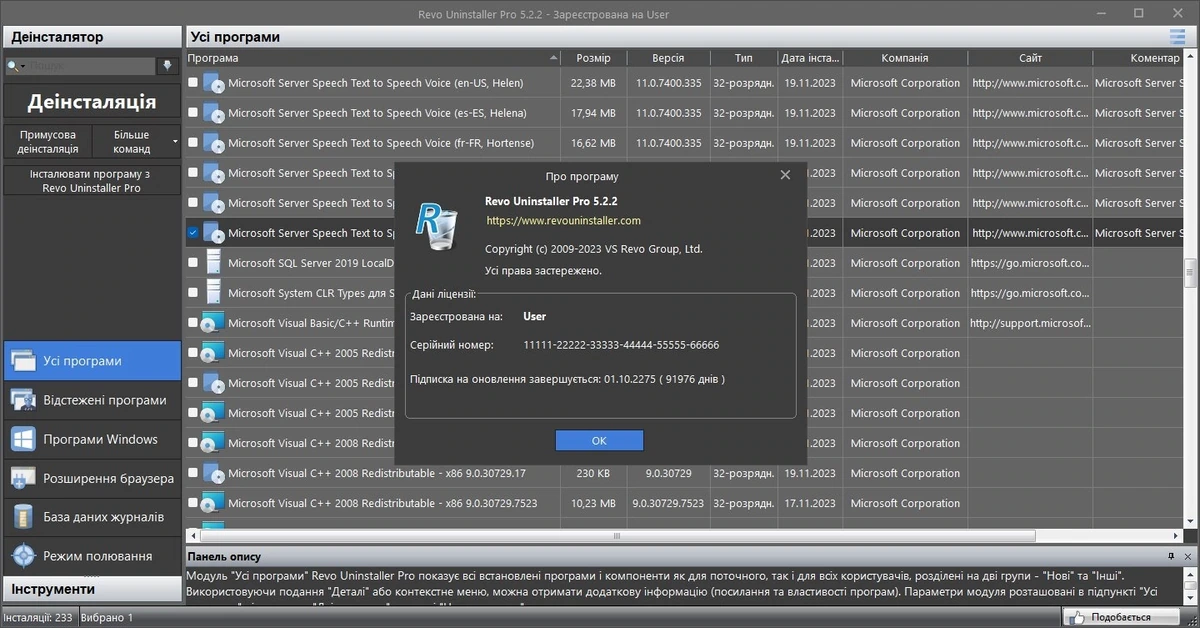
Task: Click the horizontal scrollbar left arrow
Action: click(x=193, y=536)
